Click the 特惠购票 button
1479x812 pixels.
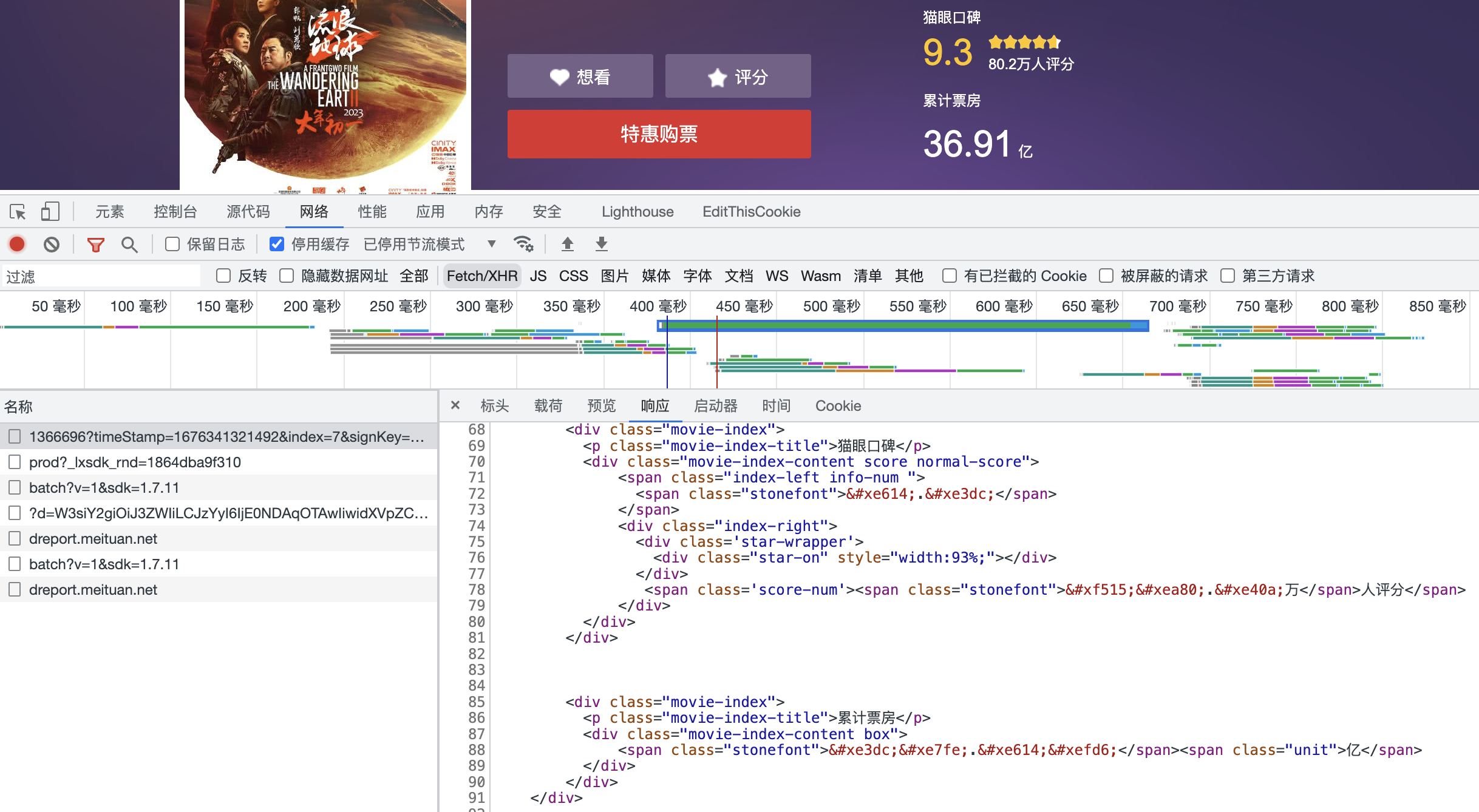tap(659, 134)
